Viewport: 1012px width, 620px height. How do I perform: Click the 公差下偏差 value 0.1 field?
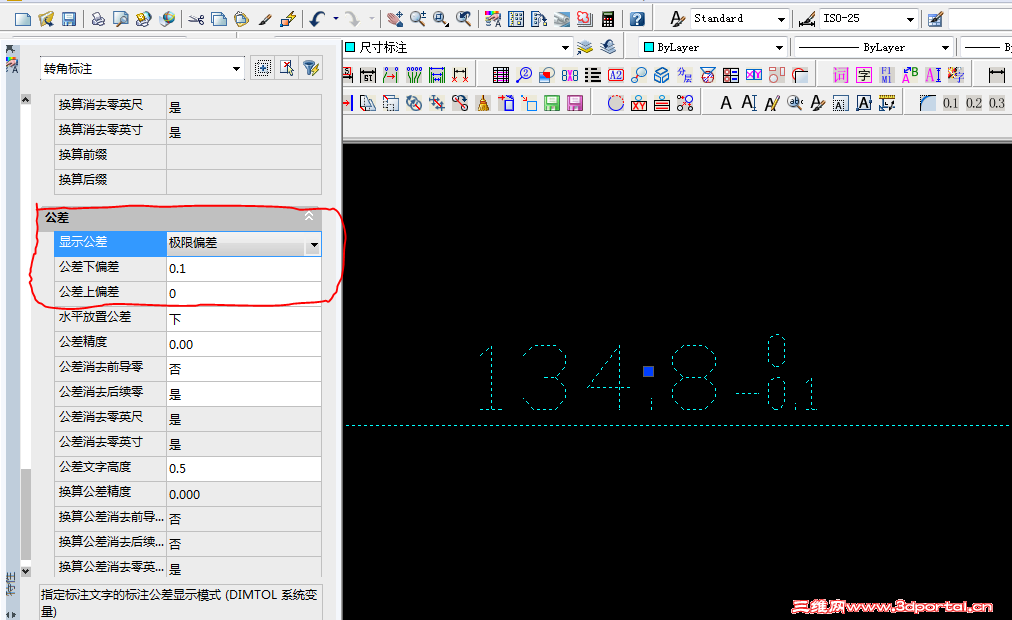(244, 268)
